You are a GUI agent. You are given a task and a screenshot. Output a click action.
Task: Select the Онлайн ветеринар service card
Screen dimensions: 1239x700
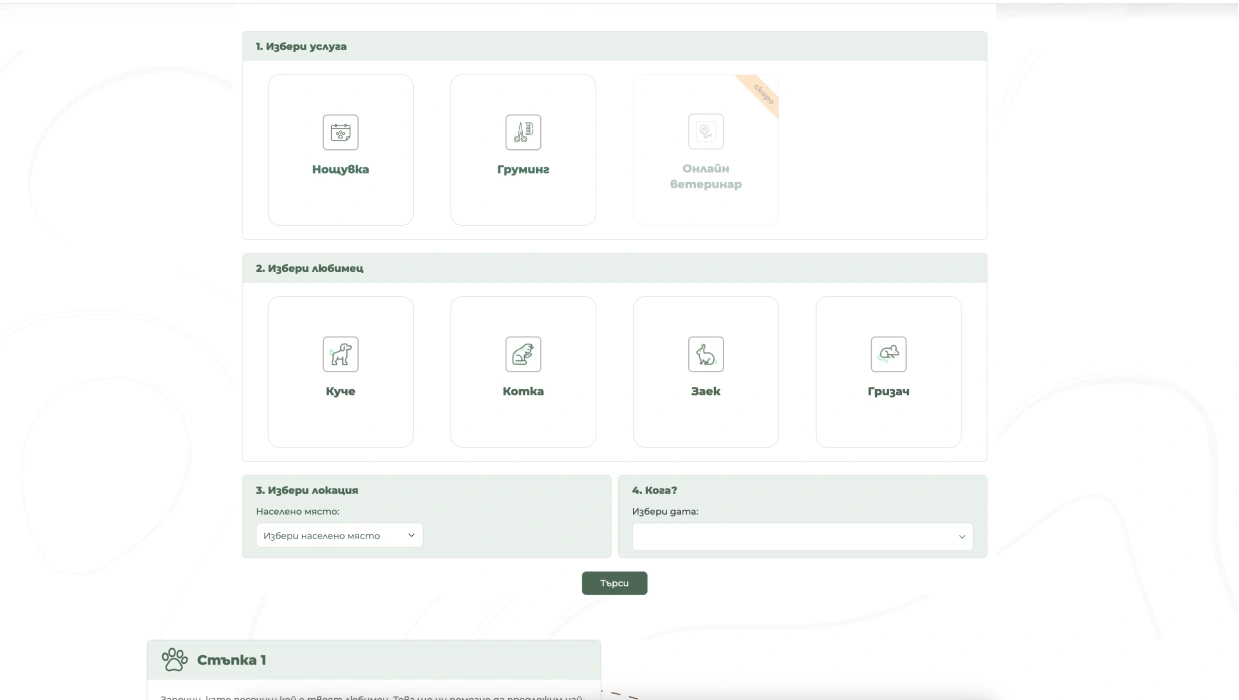click(x=706, y=150)
